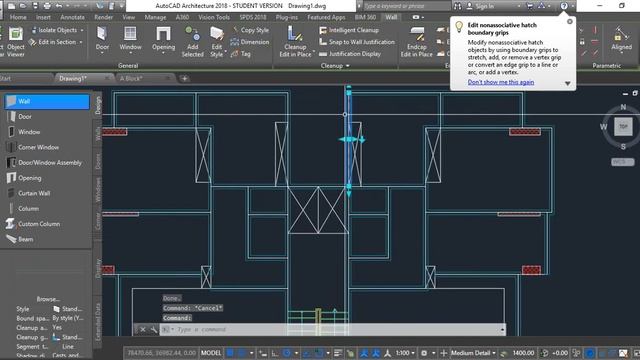
Task: Click Browse in the properties panel
Action: tap(48, 299)
